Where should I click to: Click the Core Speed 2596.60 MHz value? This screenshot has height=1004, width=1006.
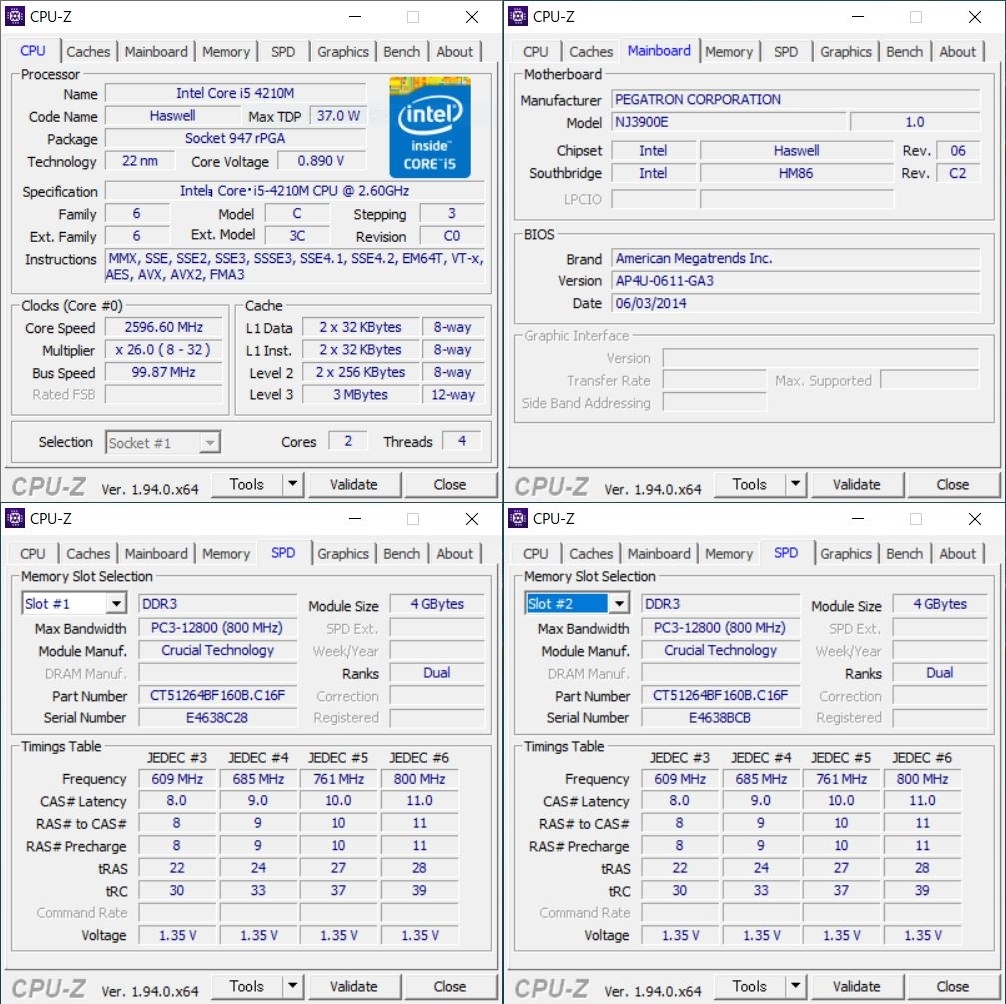164,327
